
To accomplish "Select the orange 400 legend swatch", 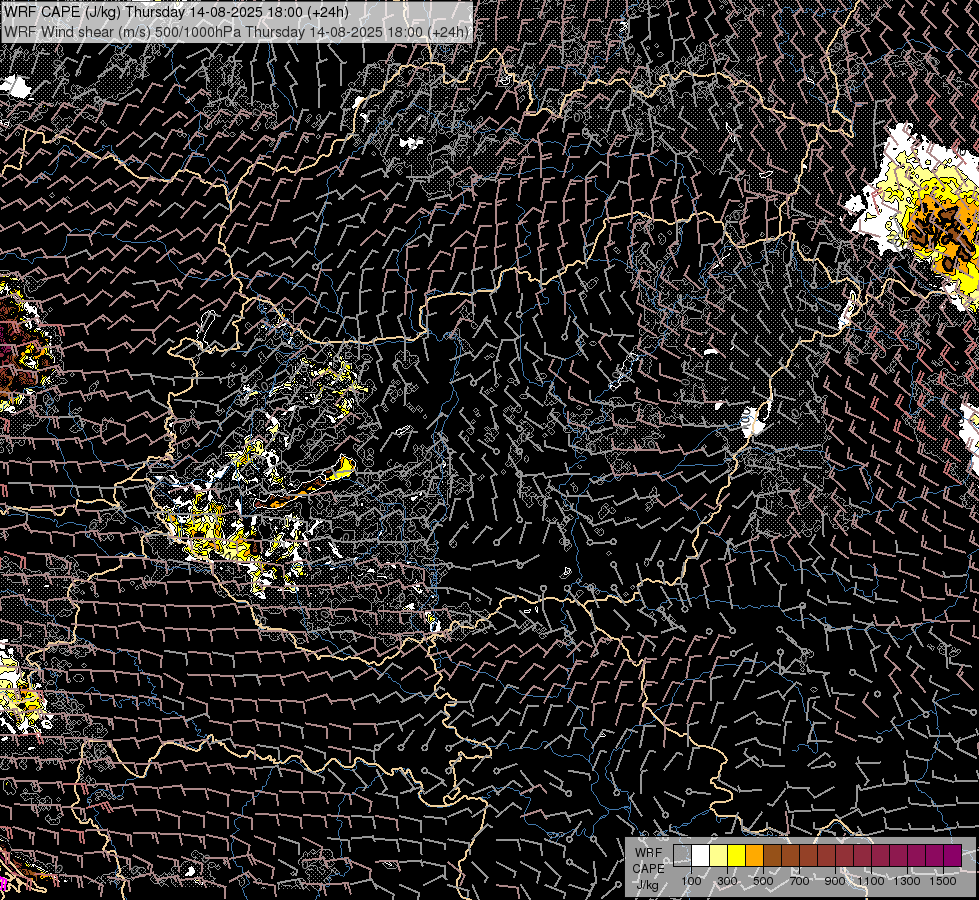I will click(754, 855).
